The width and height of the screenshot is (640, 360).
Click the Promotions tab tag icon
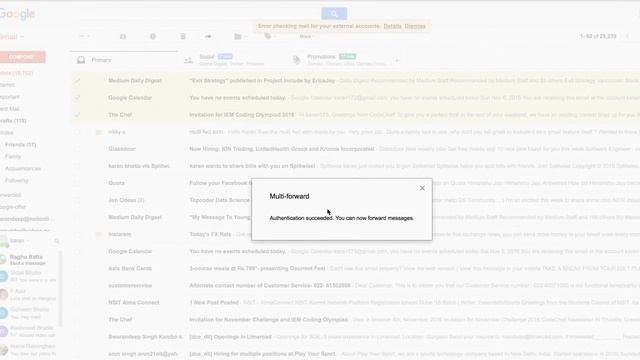296,60
